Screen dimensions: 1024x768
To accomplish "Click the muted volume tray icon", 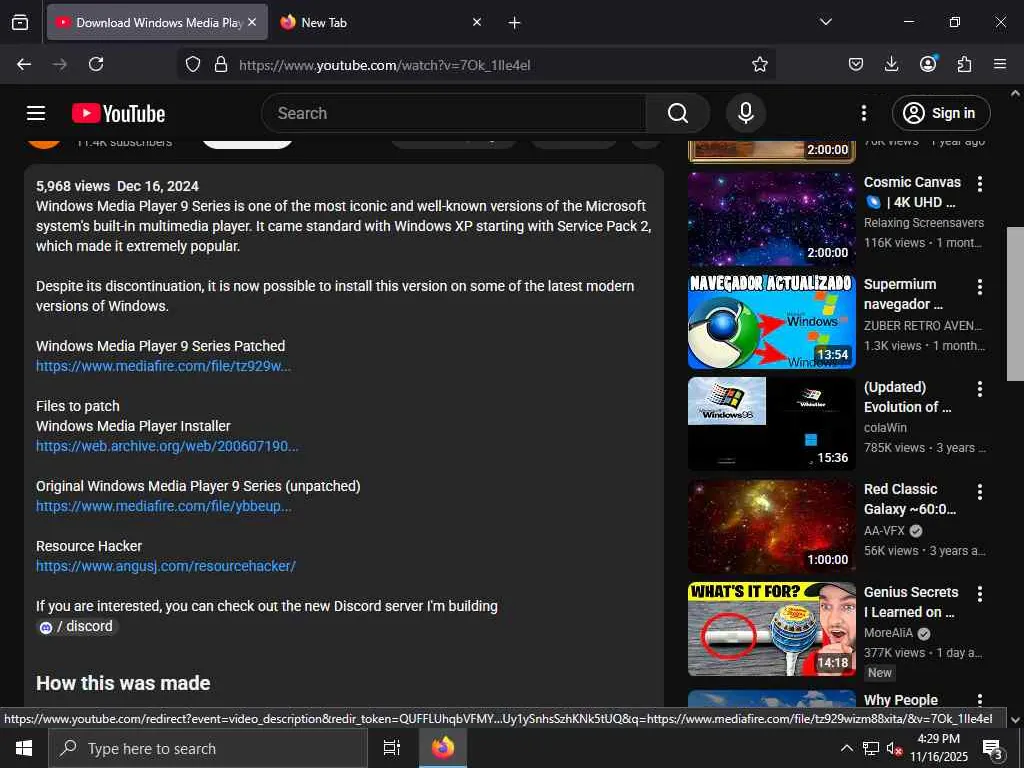I will pos(894,748).
